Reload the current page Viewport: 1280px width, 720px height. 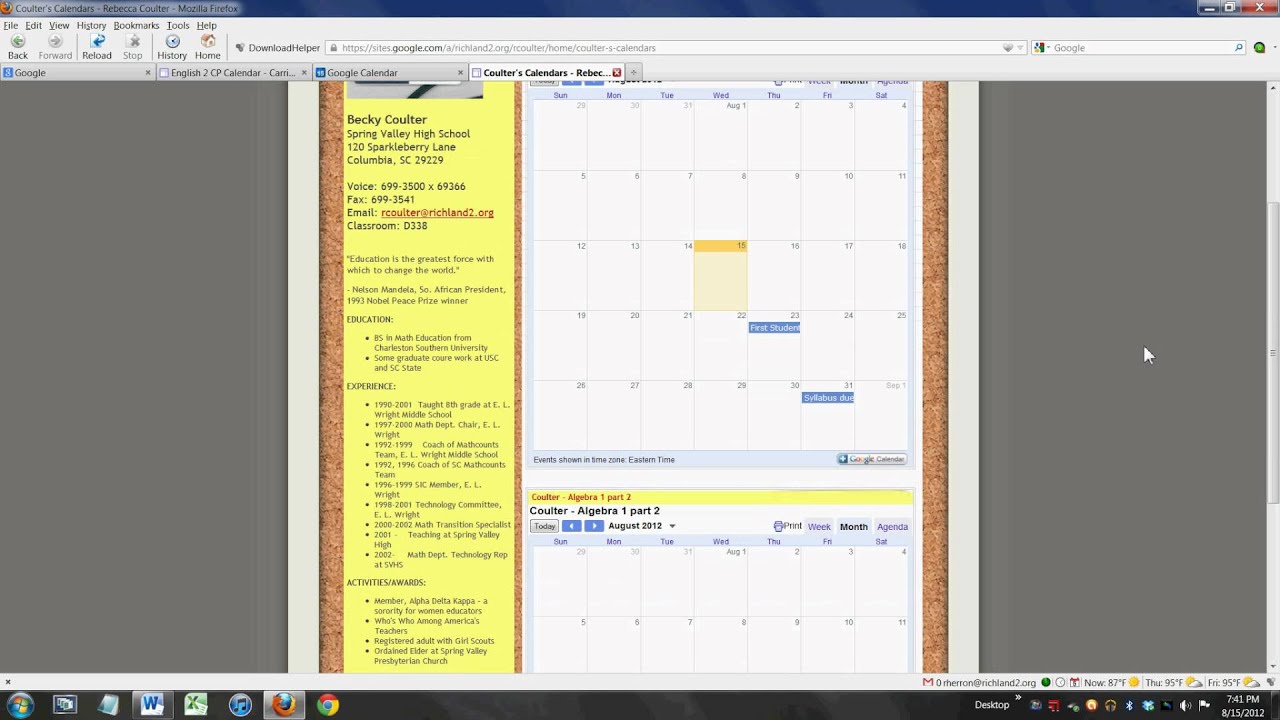click(97, 47)
